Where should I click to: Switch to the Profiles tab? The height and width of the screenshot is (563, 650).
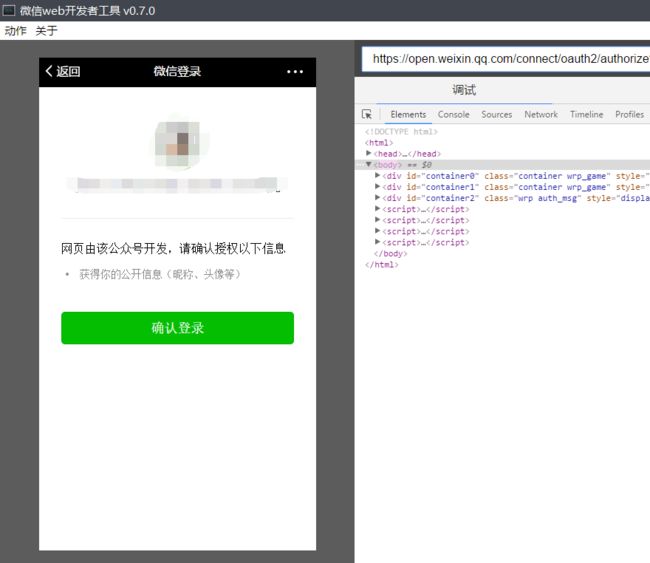click(x=629, y=114)
